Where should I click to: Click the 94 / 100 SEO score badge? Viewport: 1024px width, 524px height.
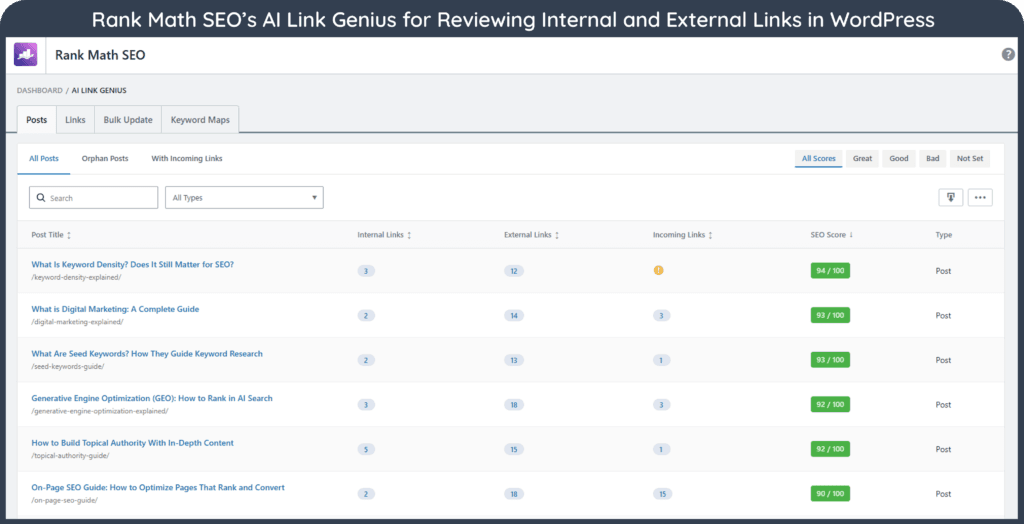[830, 270]
